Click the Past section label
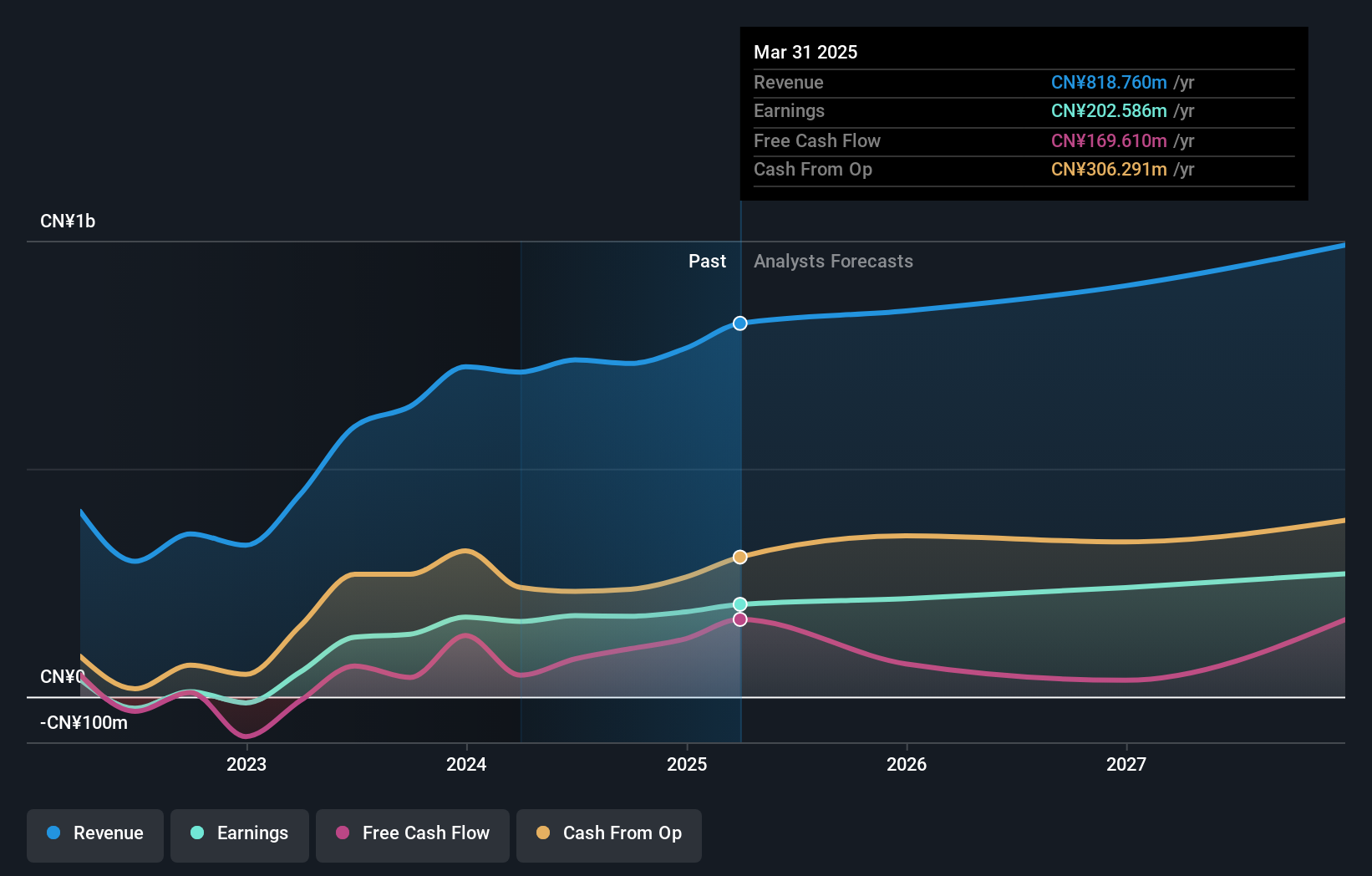 tap(707, 262)
